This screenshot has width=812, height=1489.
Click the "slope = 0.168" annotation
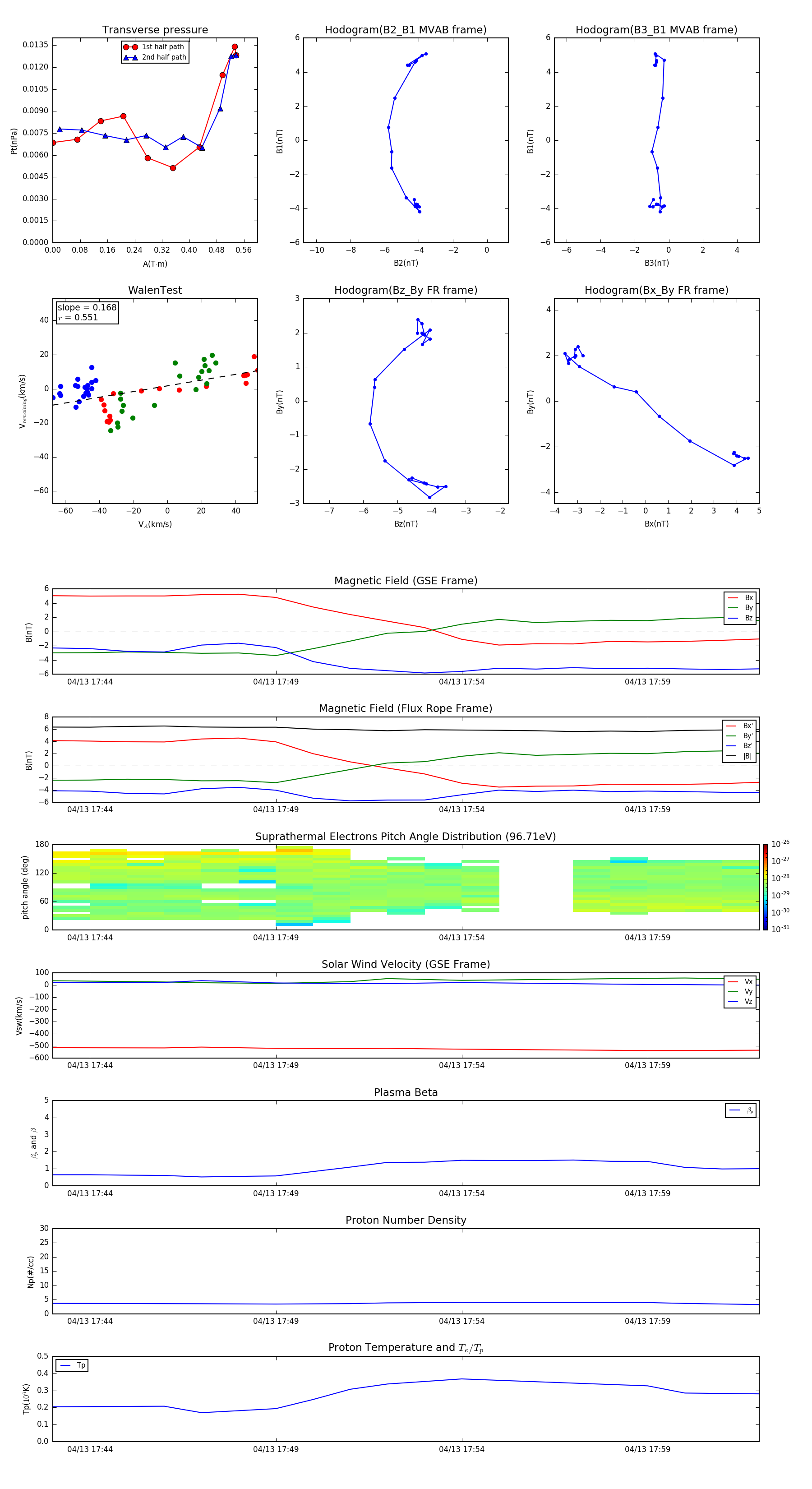click(87, 308)
